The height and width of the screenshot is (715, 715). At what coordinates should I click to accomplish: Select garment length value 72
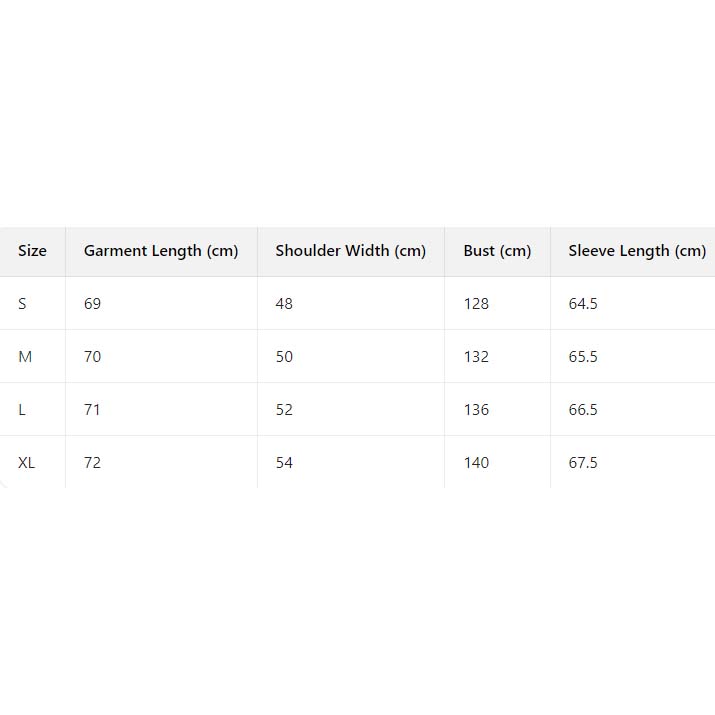tap(93, 463)
